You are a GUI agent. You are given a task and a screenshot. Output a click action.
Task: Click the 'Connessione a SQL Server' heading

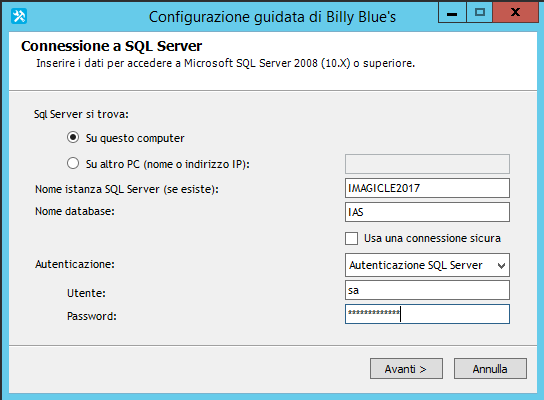111,46
